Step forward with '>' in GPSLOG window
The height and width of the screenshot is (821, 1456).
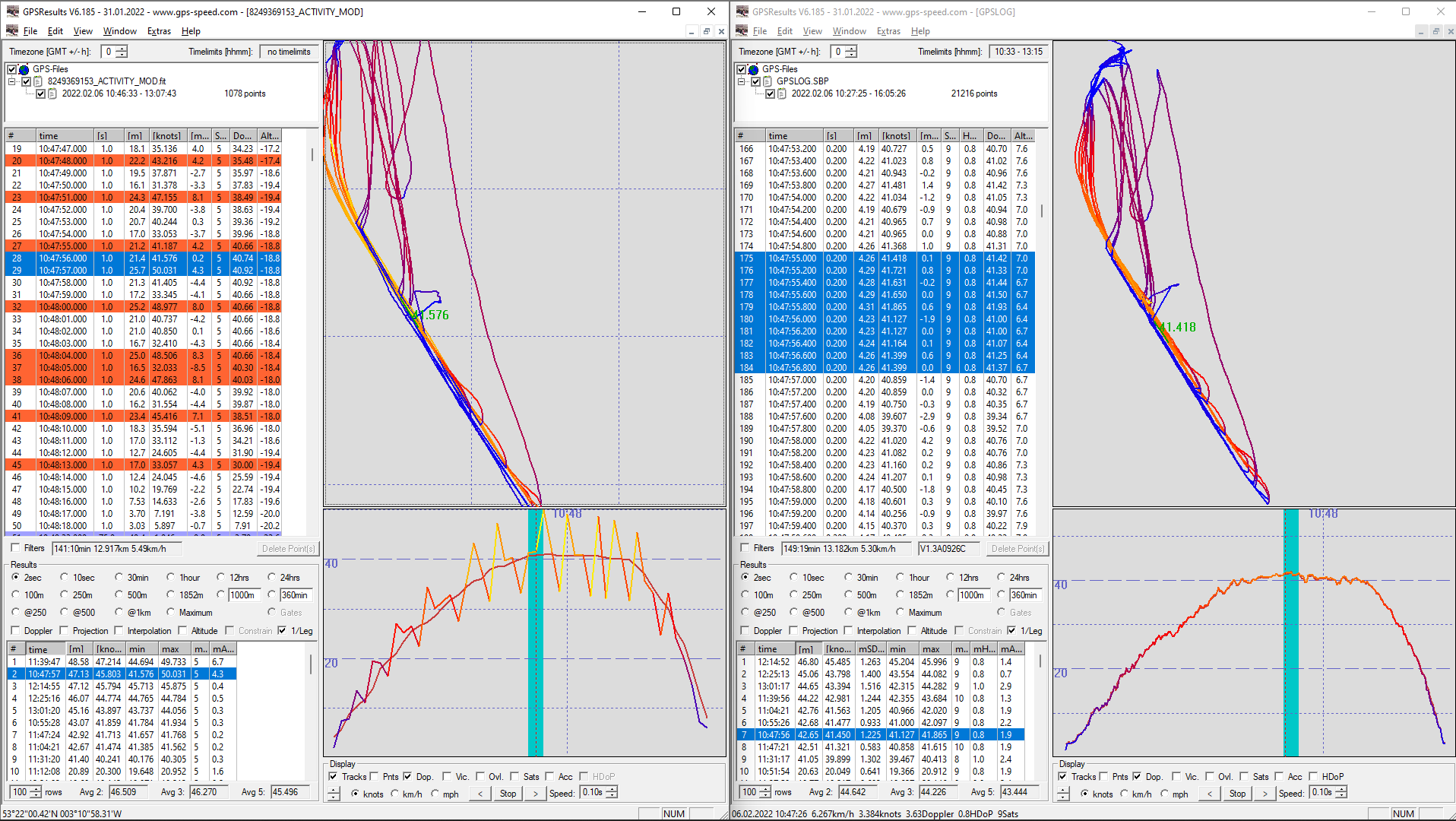pos(1265,794)
